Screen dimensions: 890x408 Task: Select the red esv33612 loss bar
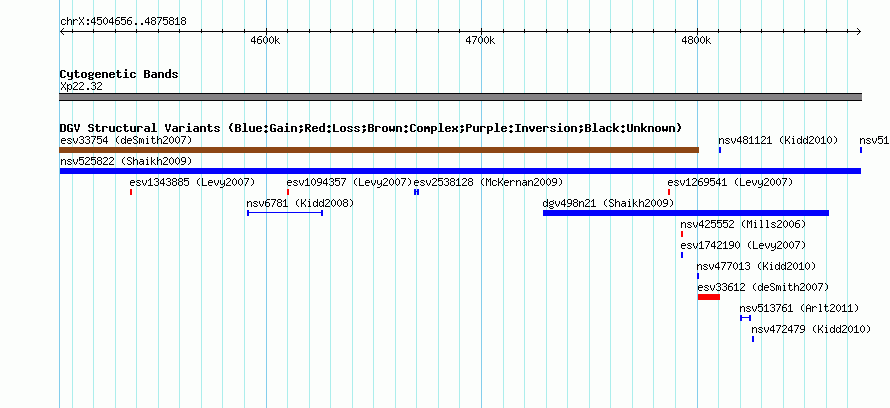pos(709,297)
